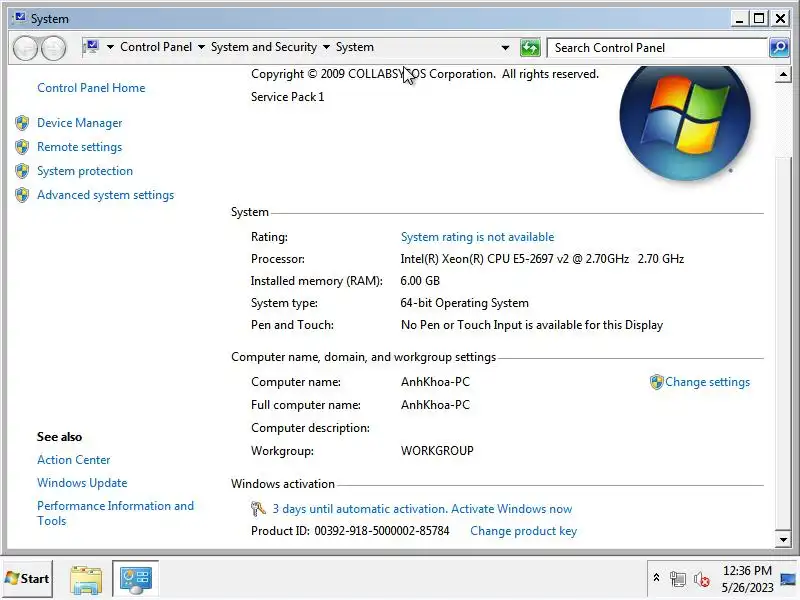Viewport: 800px width, 600px height.
Task: Go back with the Back arrow button
Action: [25, 48]
